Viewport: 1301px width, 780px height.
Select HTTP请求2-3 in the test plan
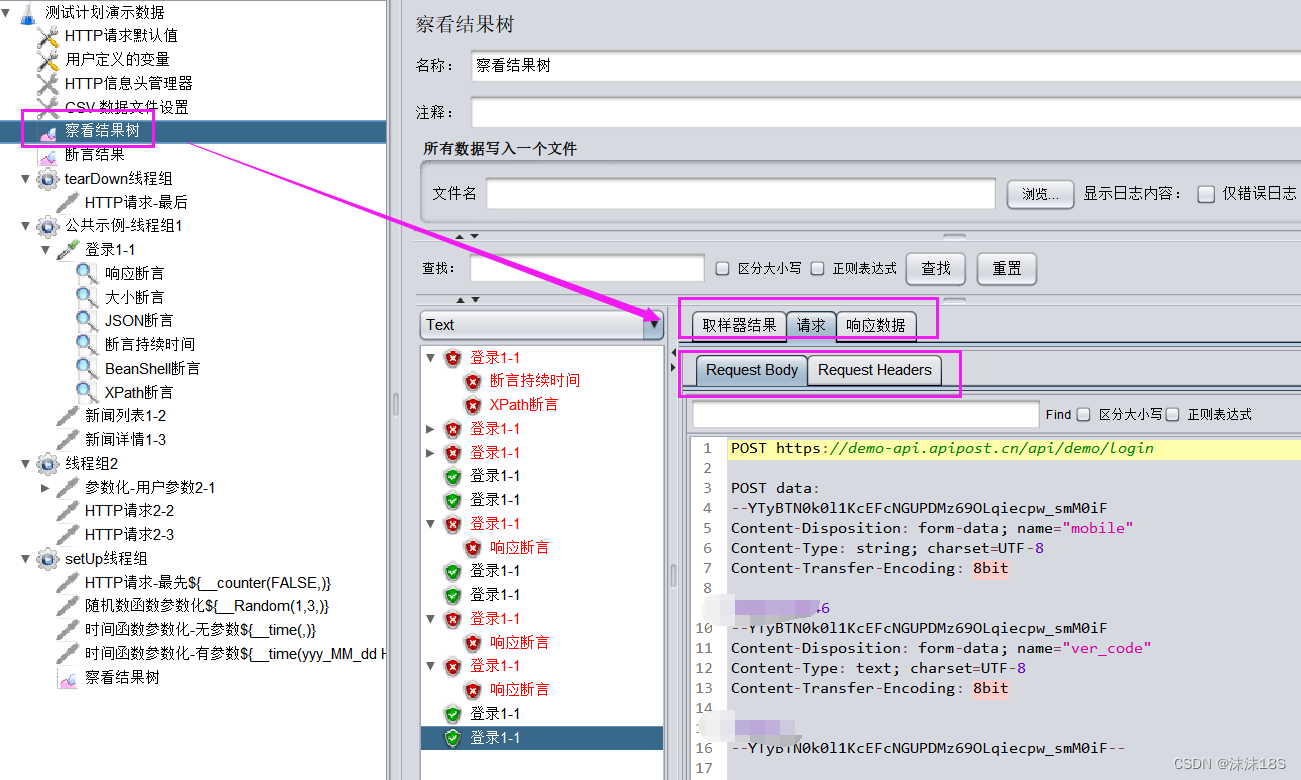pyautogui.click(x=129, y=534)
